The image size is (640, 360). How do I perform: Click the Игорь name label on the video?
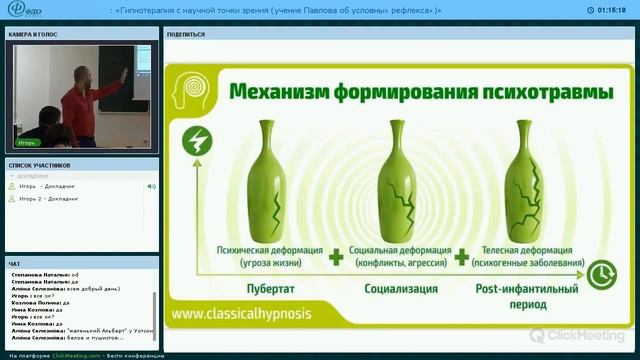[27, 143]
